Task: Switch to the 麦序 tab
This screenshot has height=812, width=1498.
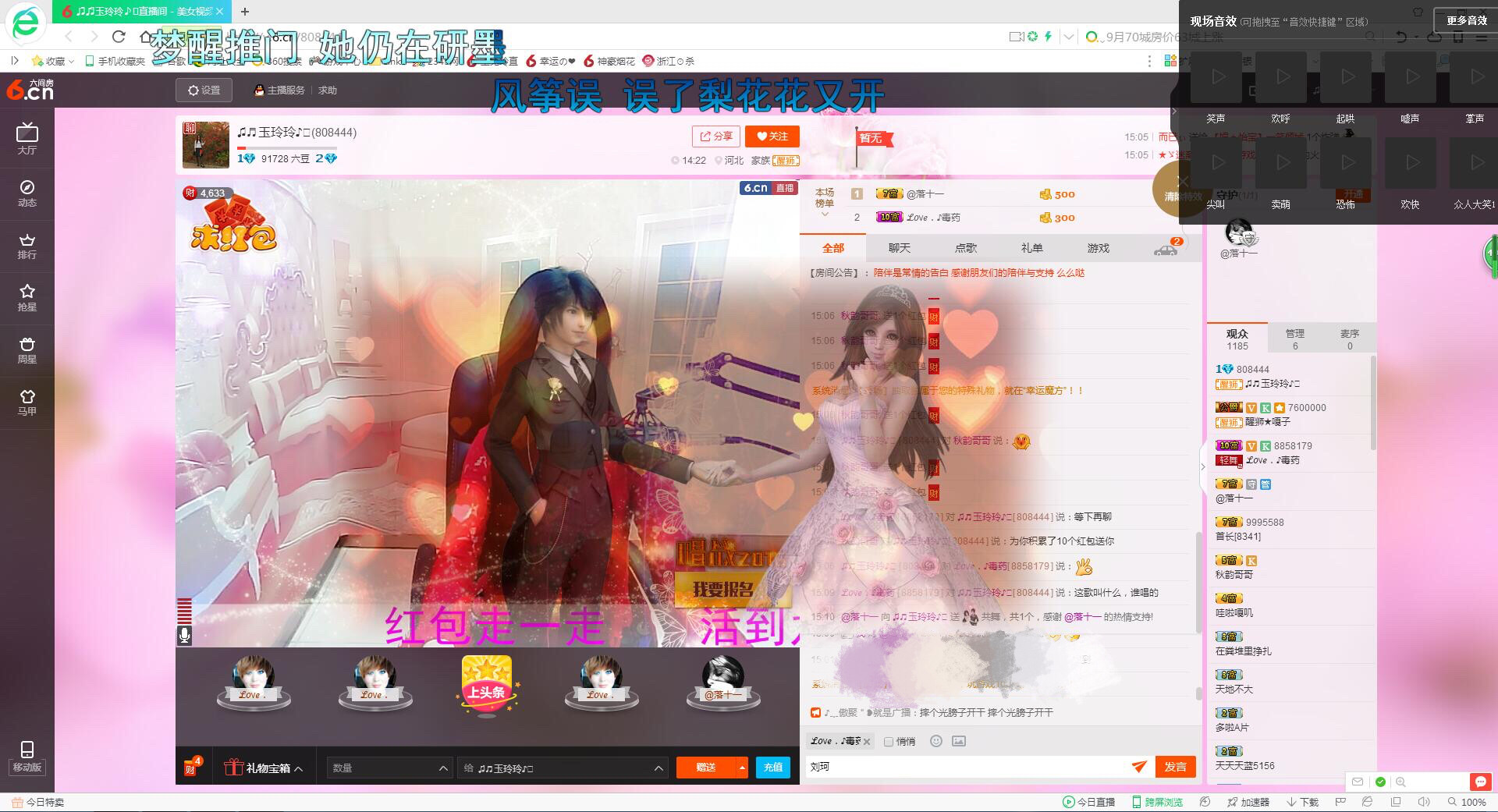Action: tap(1350, 339)
